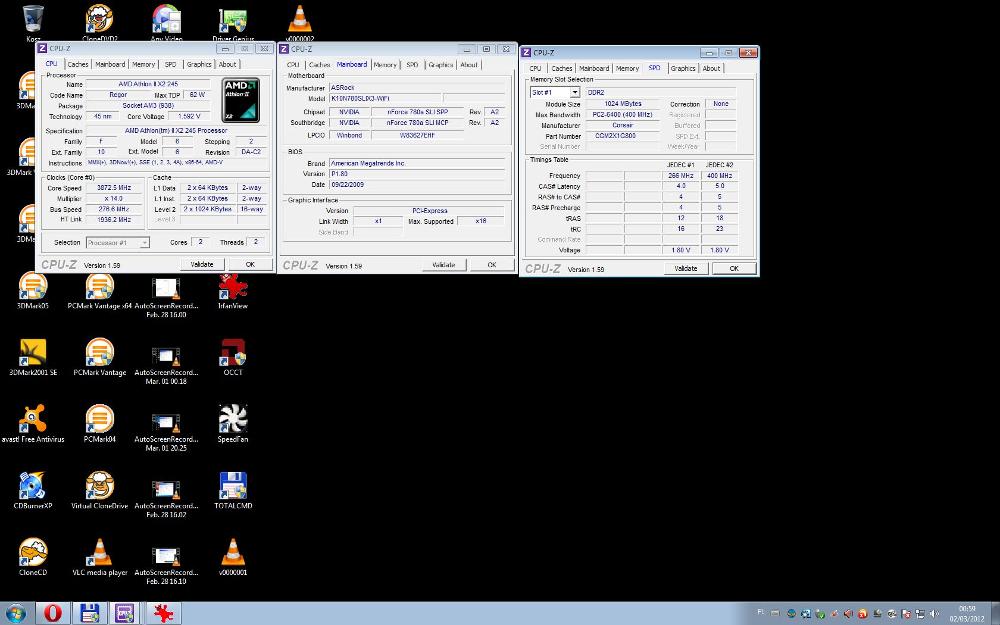Viewport: 1000px width, 625px height.
Task: Open the Windows Start menu orb
Action: pos(15,614)
